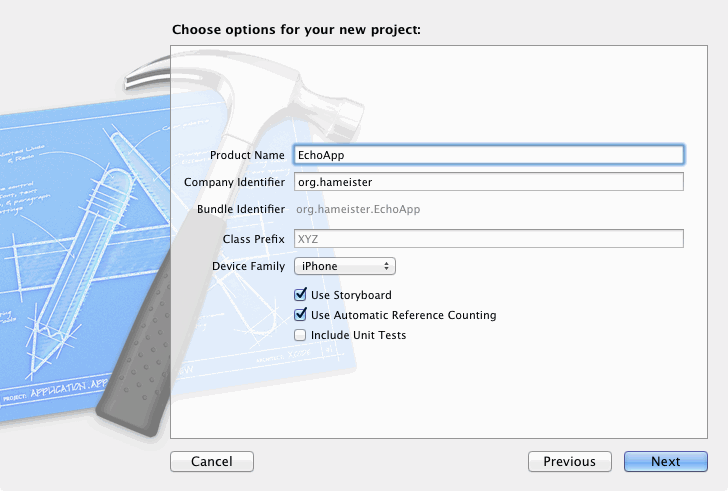Screen dimensions: 728x491
Task: Enable the Include Unit Tests checkbox
Action: click(300, 335)
